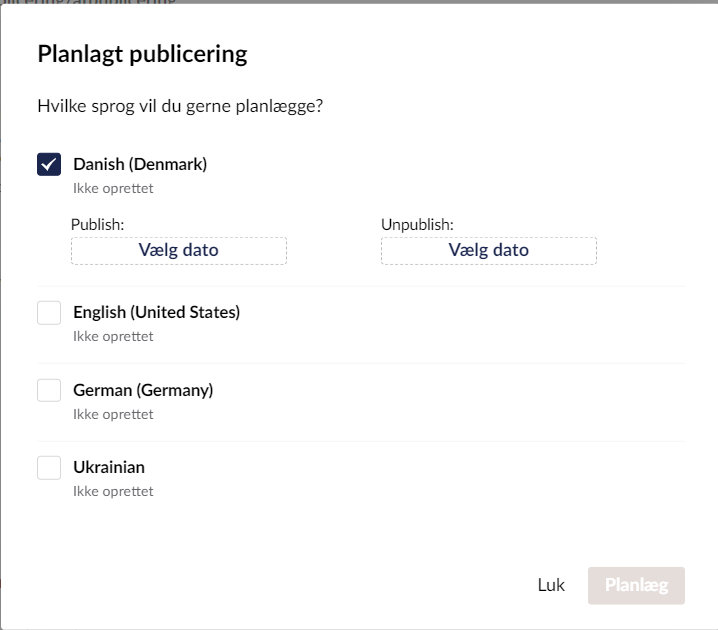Click 'Ikke oprettet' status under Danish
718x630 pixels.
[113, 188]
